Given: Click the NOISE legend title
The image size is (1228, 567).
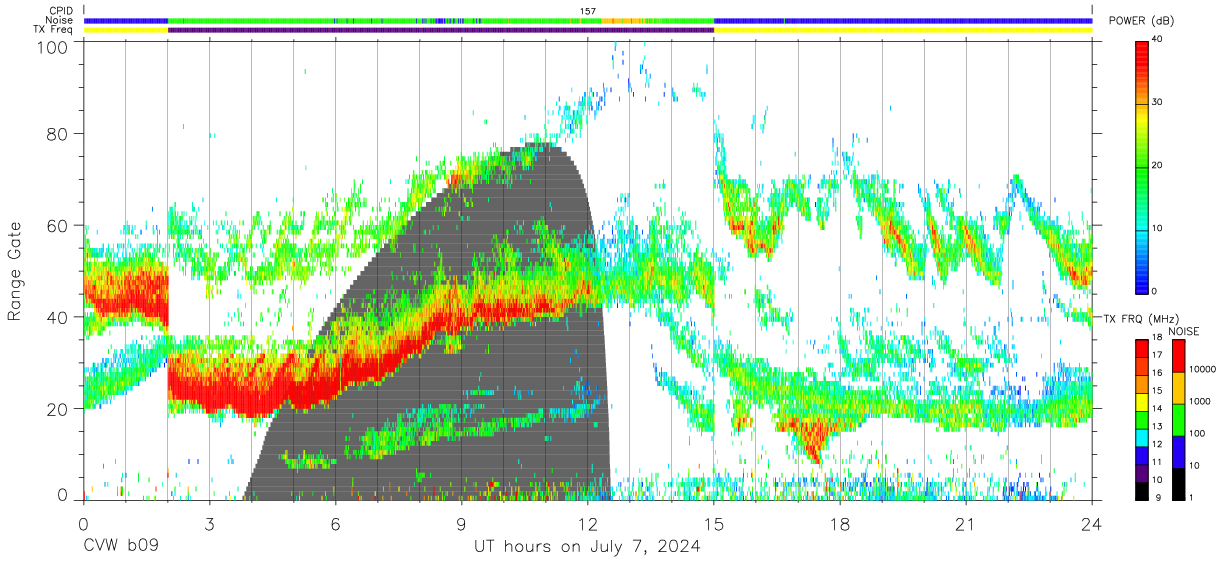Looking at the screenshot, I should [x=1184, y=331].
